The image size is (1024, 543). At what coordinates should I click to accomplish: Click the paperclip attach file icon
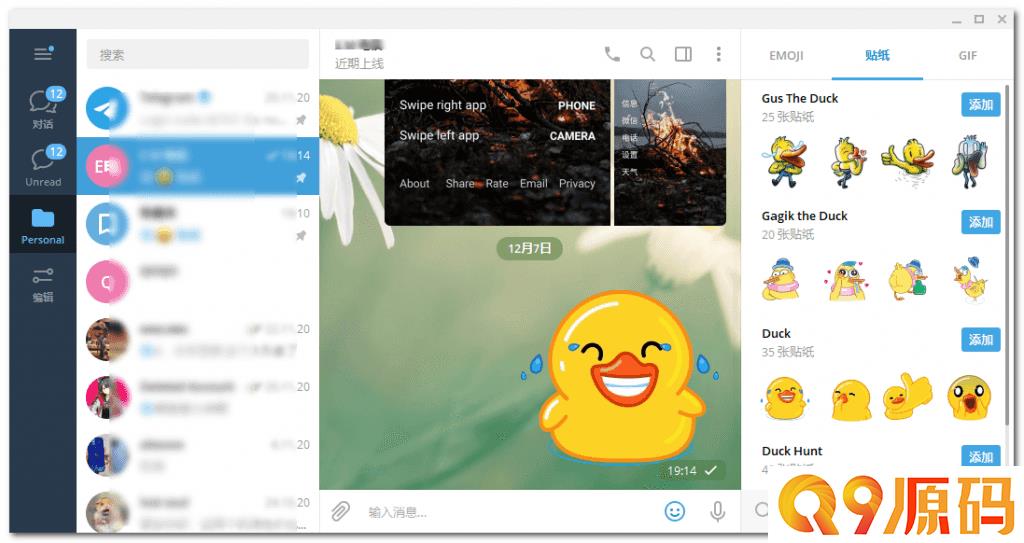(x=340, y=511)
